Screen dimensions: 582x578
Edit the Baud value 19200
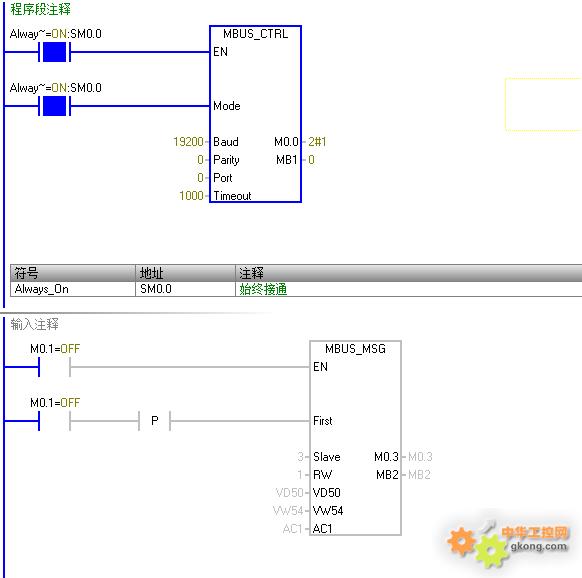pyautogui.click(x=188, y=142)
